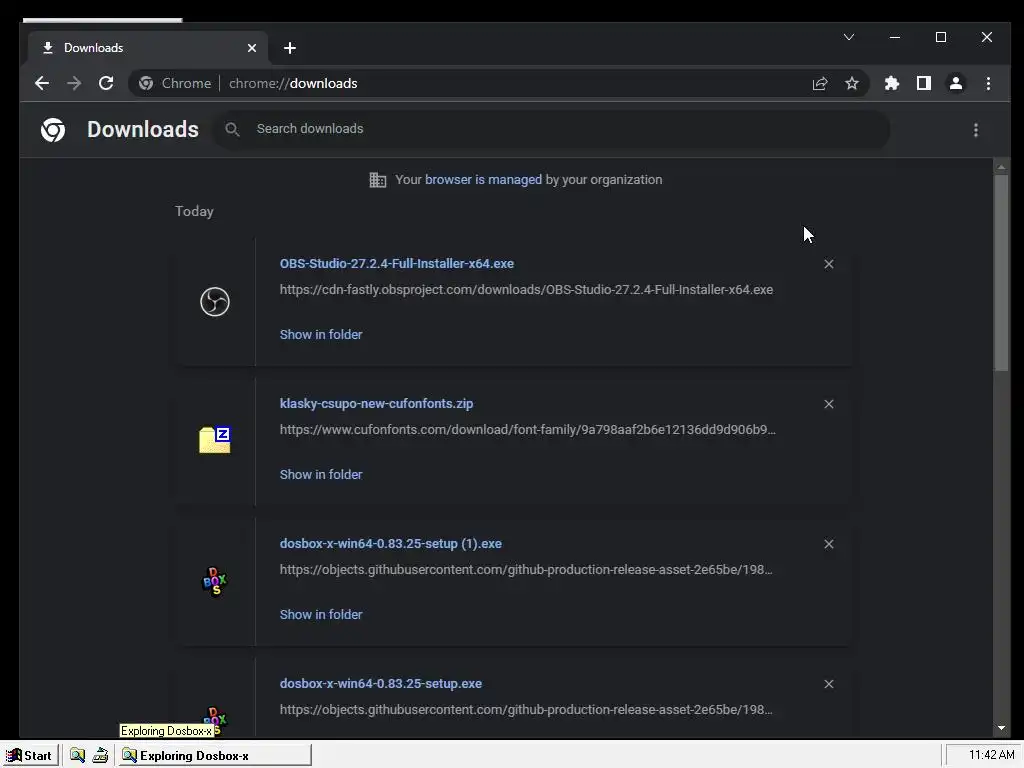Reload the Downloads page

106,83
